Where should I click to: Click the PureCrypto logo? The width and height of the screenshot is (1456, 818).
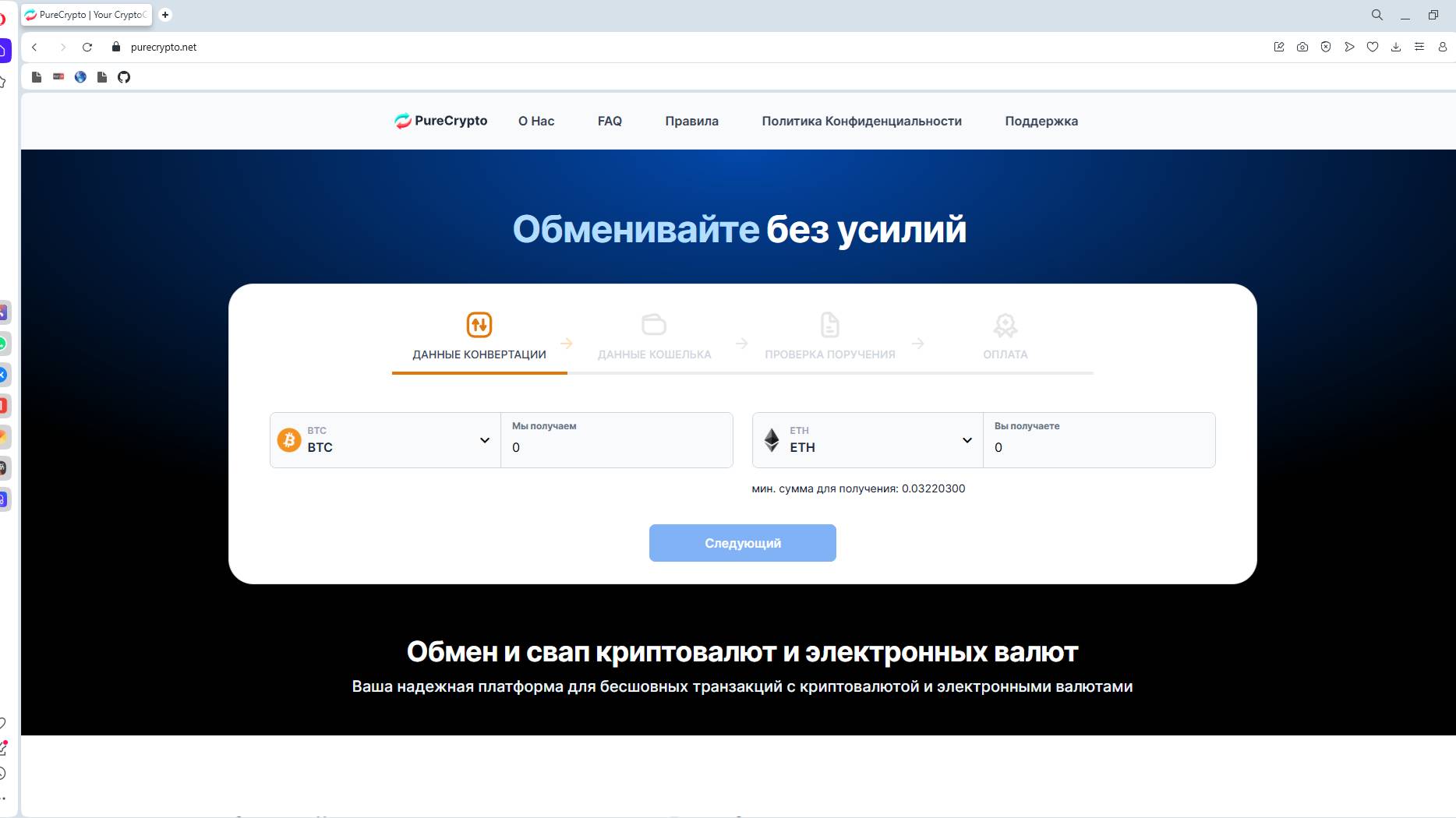440,121
